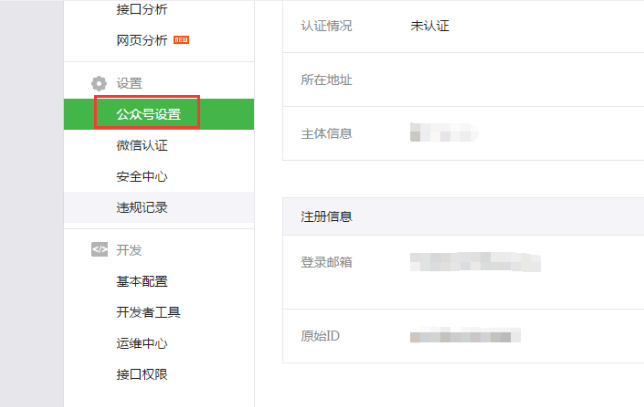Viewport: 644px width, 407px height.
Task: Open 接口权限 sidebar item
Action: coord(142,375)
